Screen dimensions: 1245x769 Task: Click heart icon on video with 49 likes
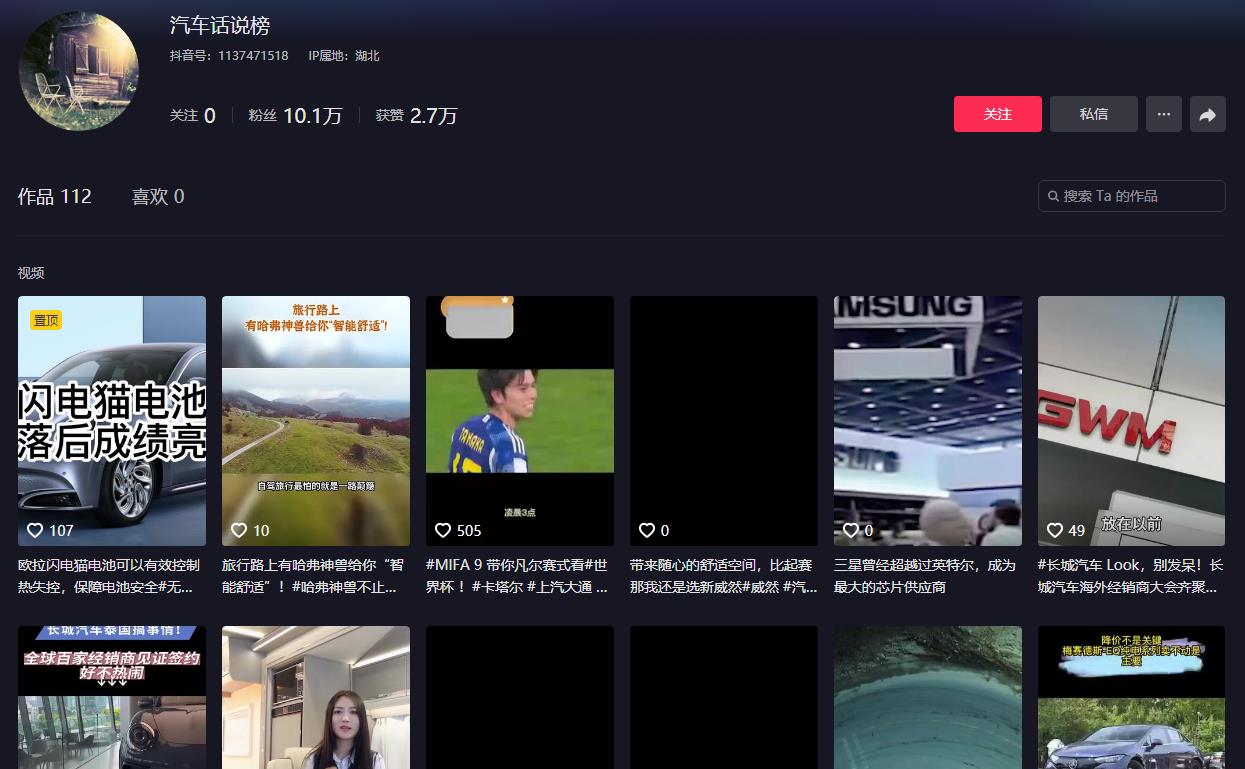[1055, 530]
